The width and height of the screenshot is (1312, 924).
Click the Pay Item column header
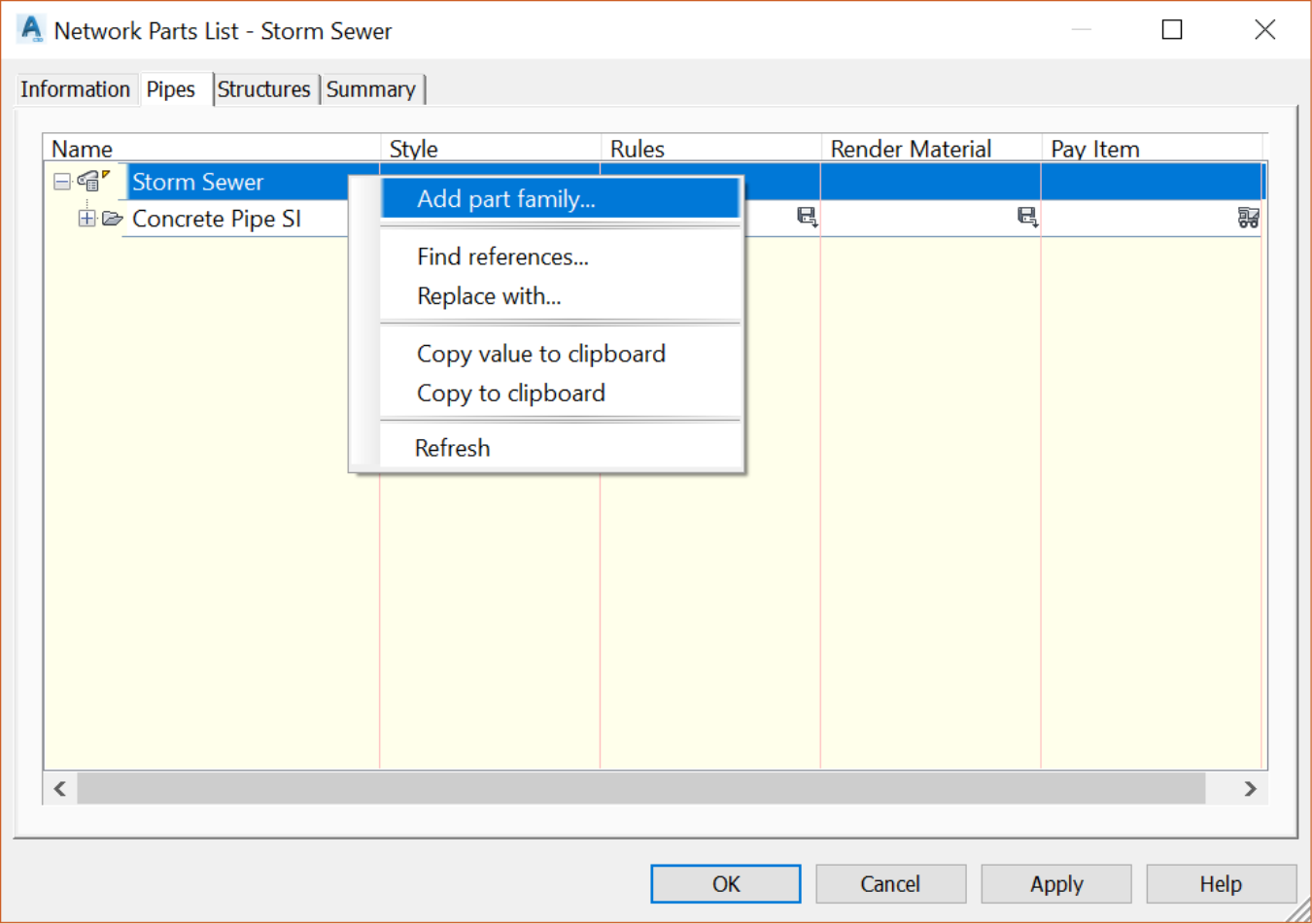click(1153, 149)
